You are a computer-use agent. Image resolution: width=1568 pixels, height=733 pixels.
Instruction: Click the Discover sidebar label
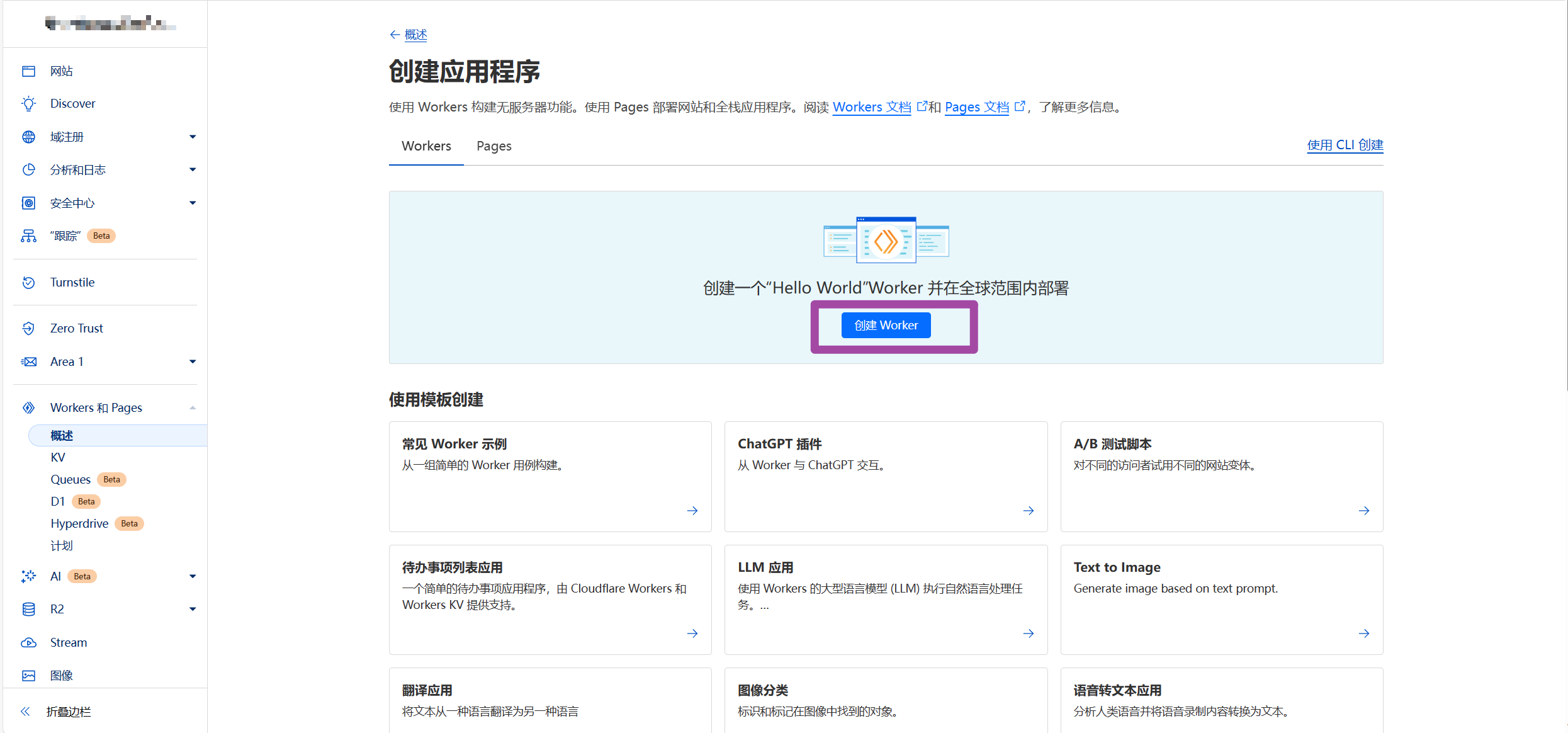73,103
